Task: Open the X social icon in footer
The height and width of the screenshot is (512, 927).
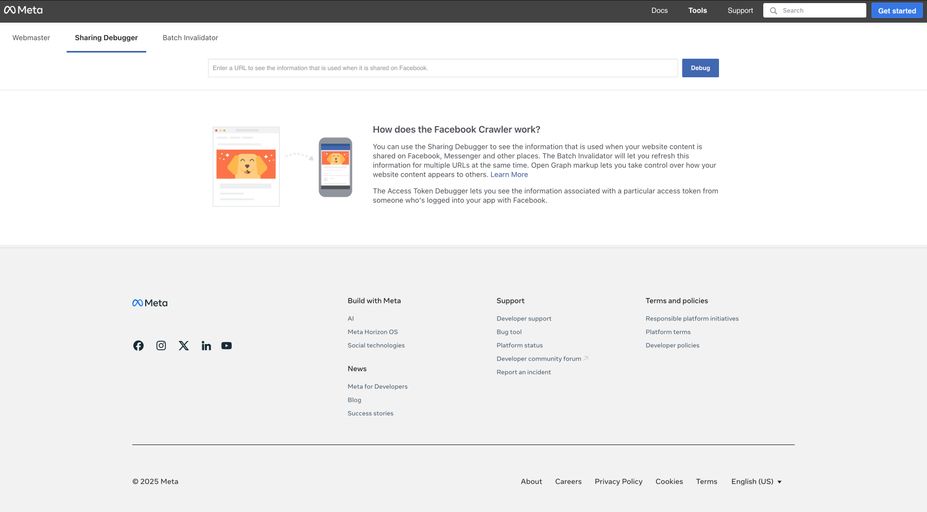Action: coord(183,346)
